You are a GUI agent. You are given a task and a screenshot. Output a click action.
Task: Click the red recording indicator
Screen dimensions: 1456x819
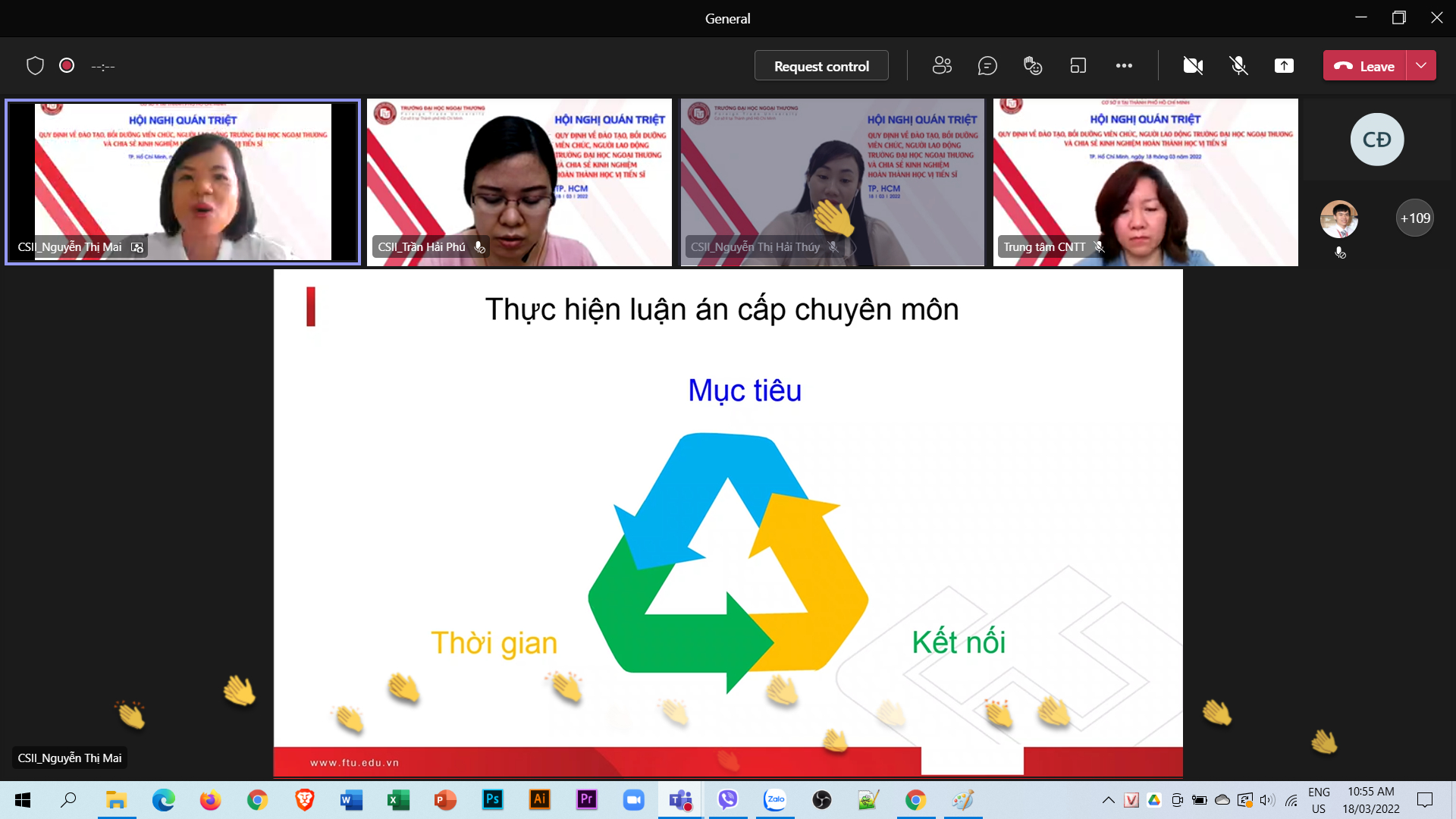click(67, 65)
